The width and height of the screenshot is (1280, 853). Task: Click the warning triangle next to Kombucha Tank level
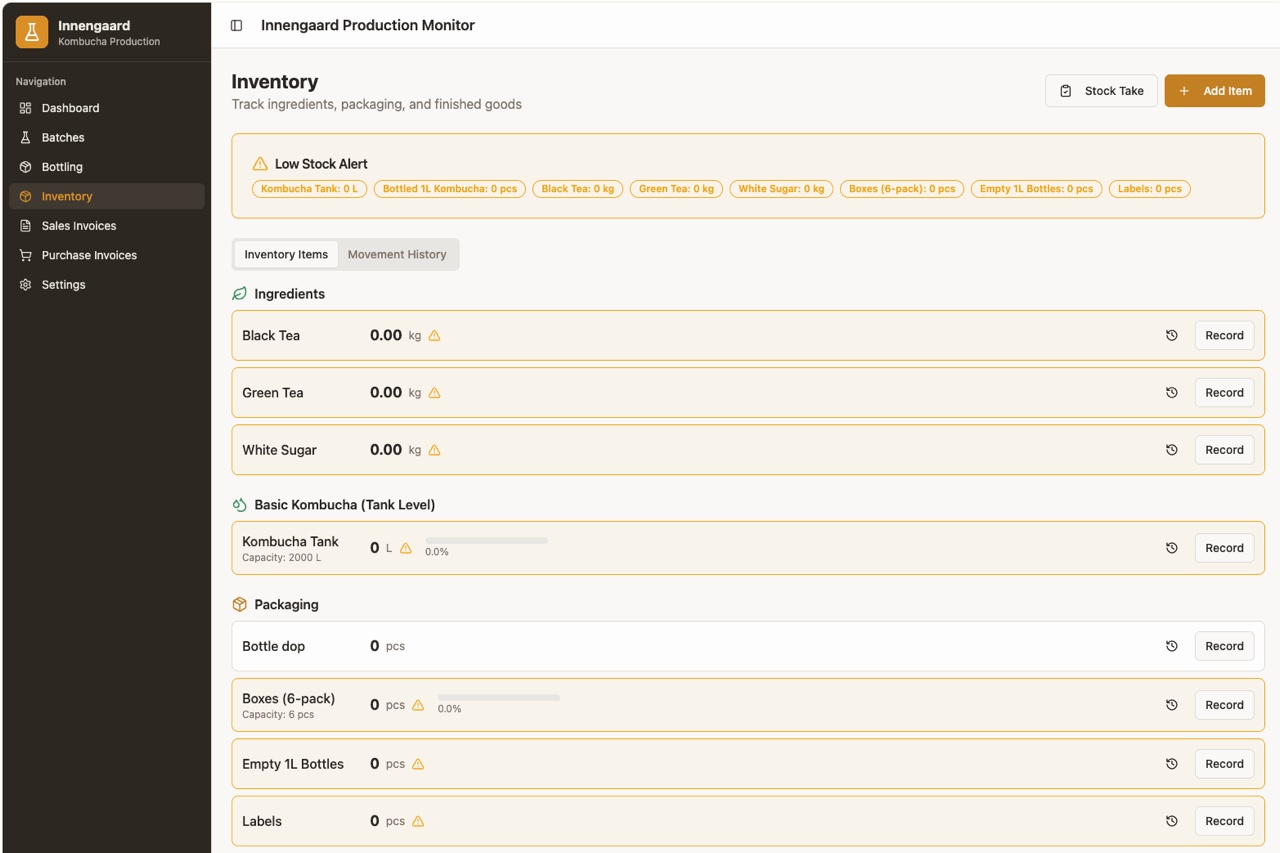[x=406, y=548]
